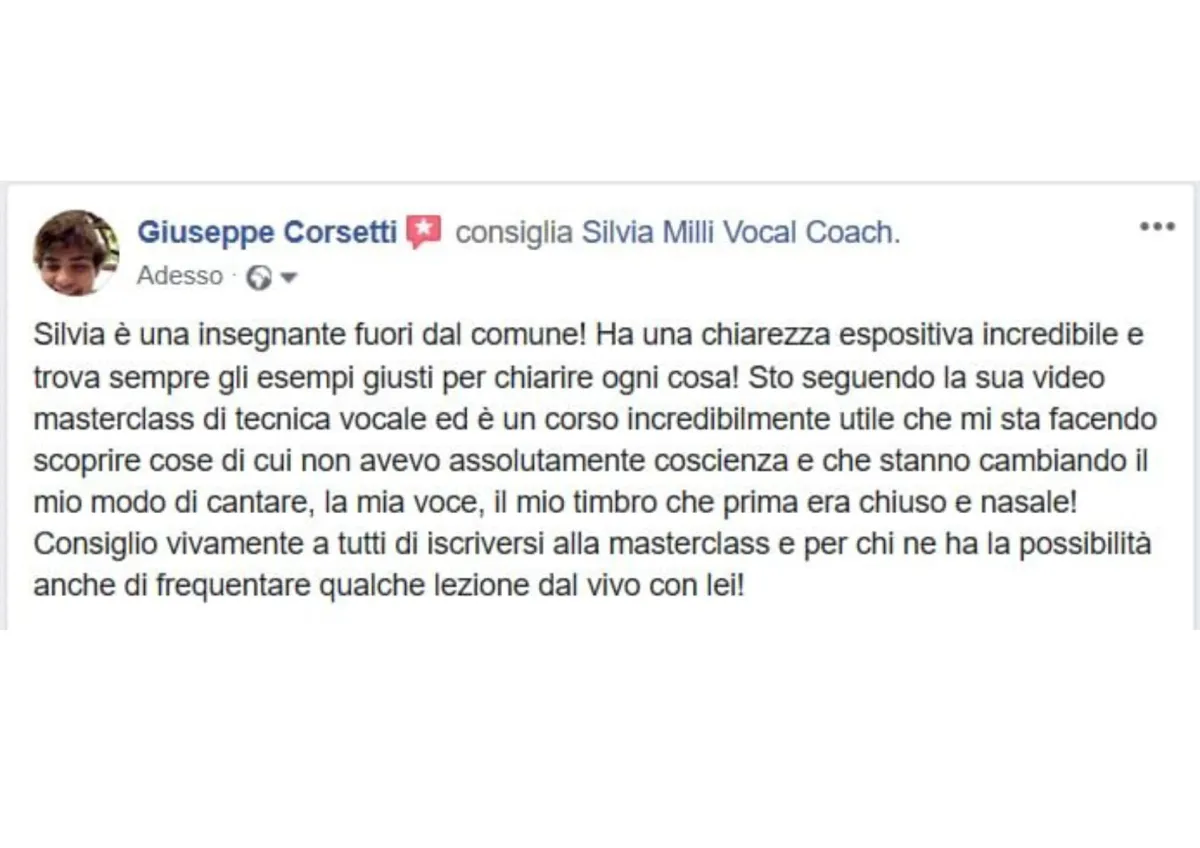Click the line starting masterclass di tecnica vocale
Screen dimensions: 1200x848
point(595,417)
